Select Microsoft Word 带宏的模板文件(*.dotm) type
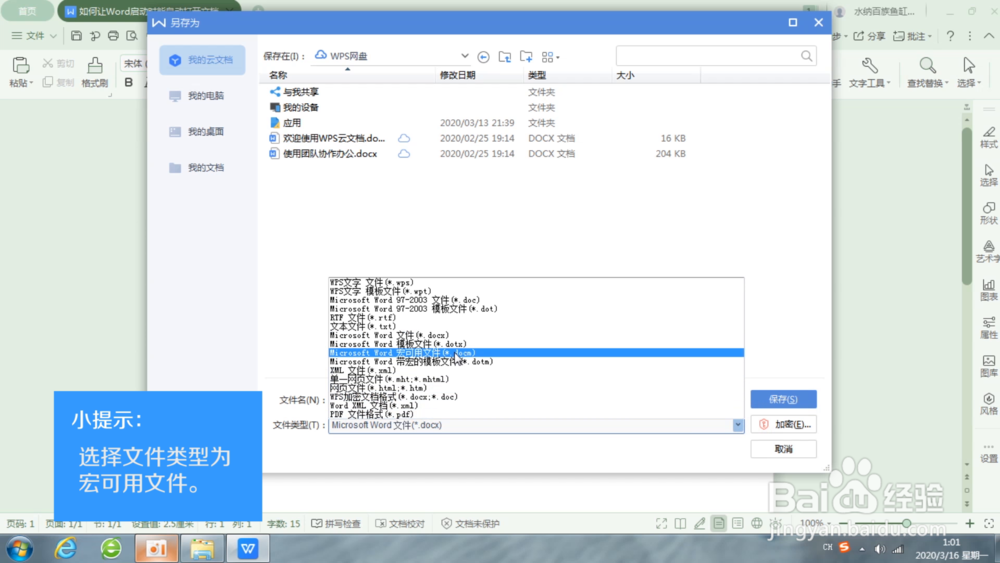This screenshot has width=1000, height=563. pos(536,362)
